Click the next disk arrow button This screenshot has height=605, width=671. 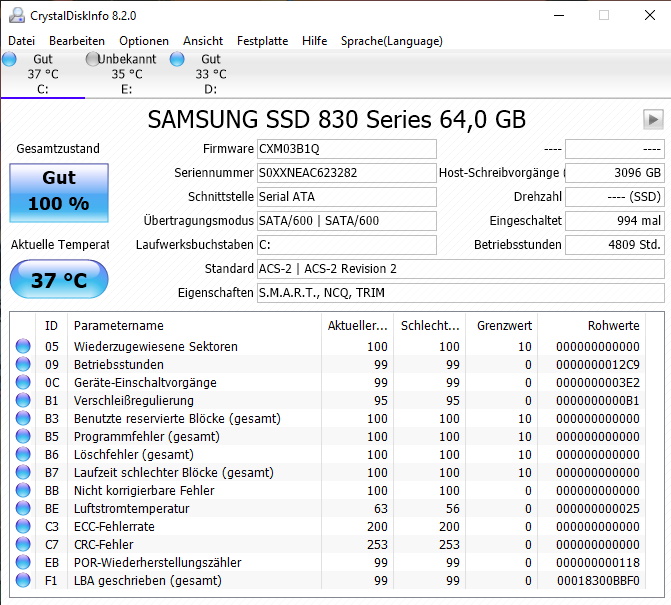click(653, 119)
